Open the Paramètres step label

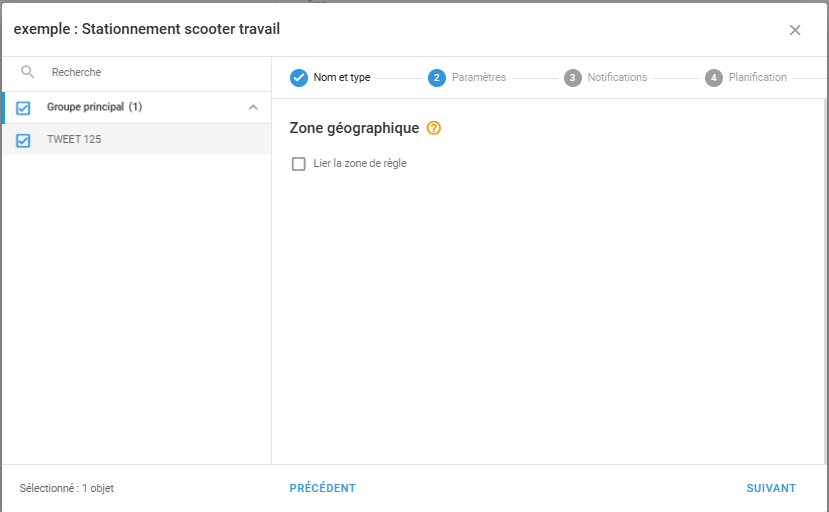click(x=479, y=78)
